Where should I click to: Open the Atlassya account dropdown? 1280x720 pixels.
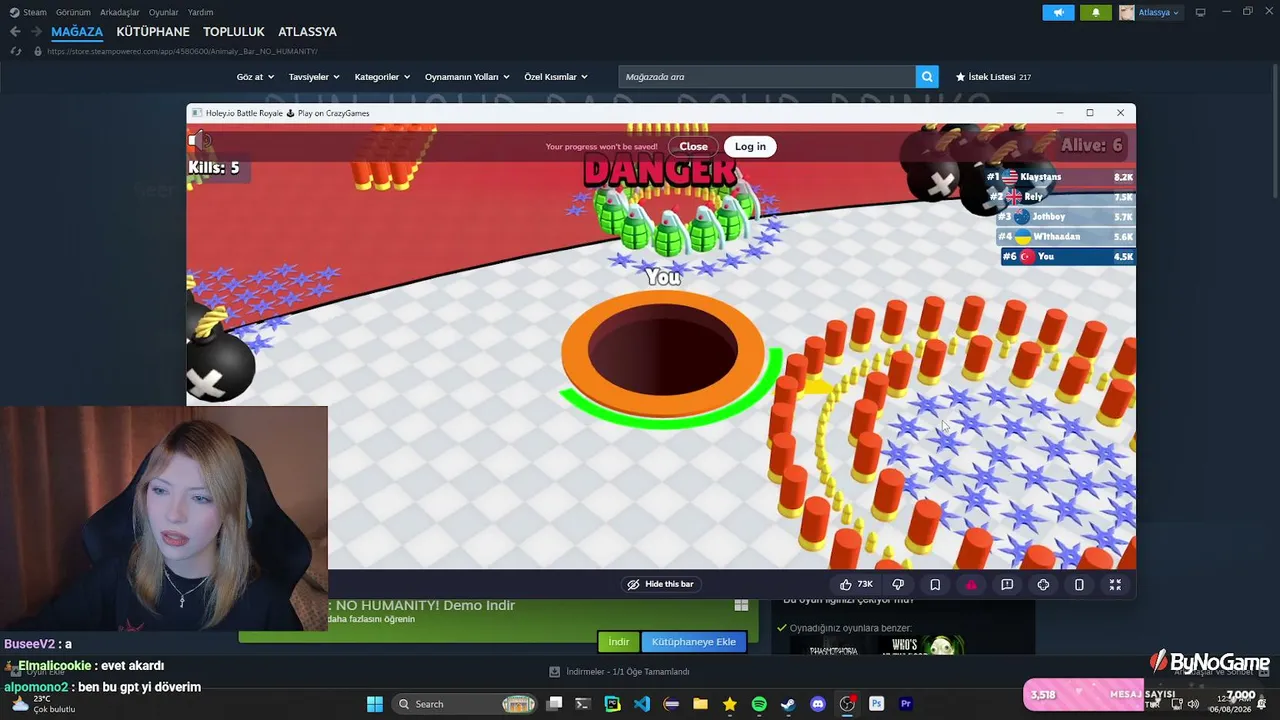(1150, 12)
